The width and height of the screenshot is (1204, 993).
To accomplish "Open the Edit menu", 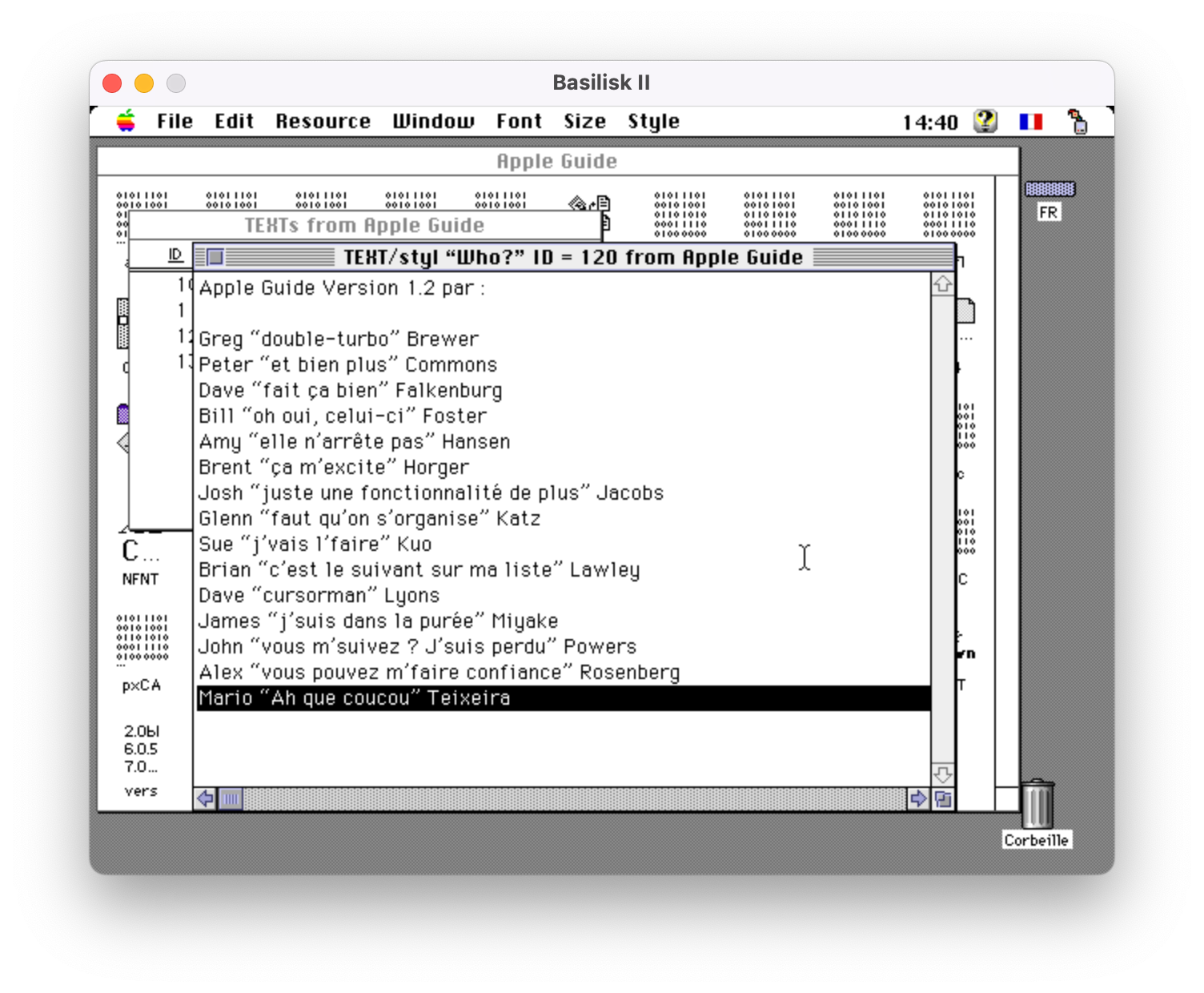I will pos(234,122).
